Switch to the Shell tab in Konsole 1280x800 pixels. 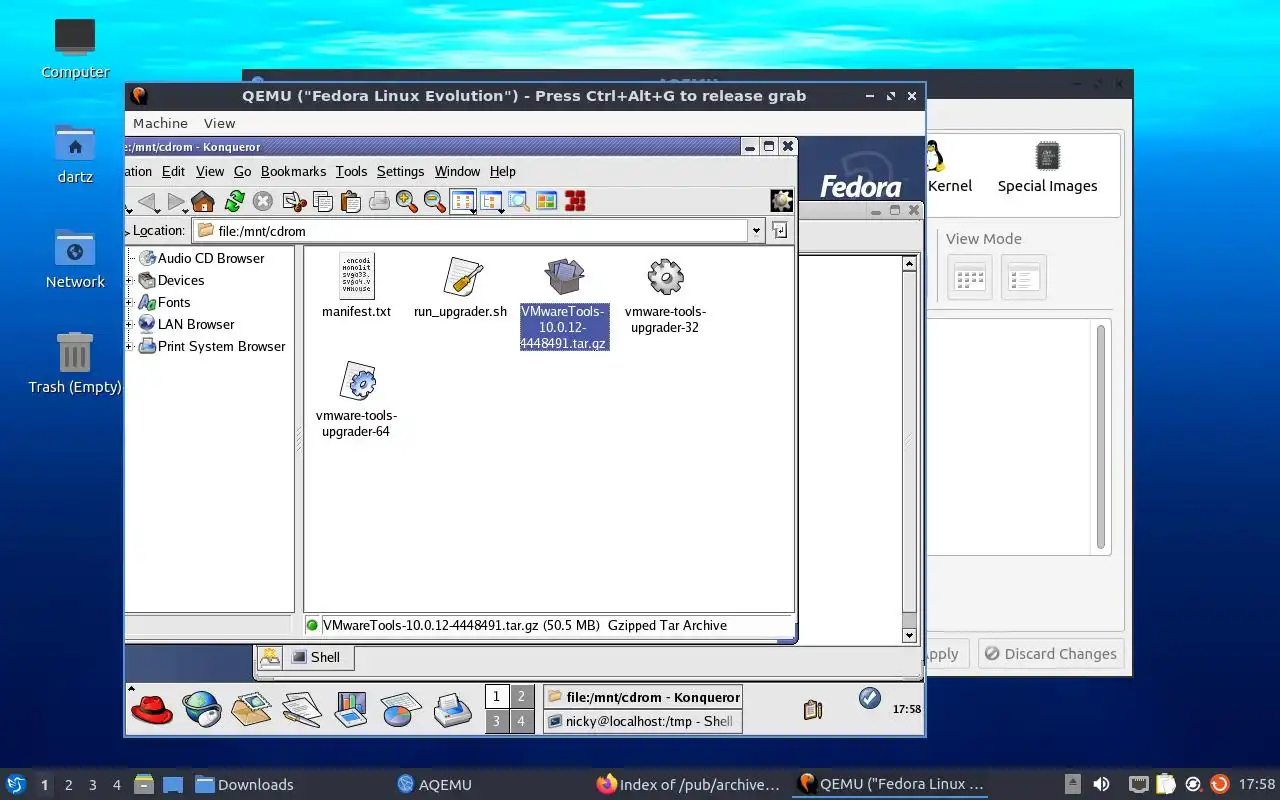tap(318, 657)
